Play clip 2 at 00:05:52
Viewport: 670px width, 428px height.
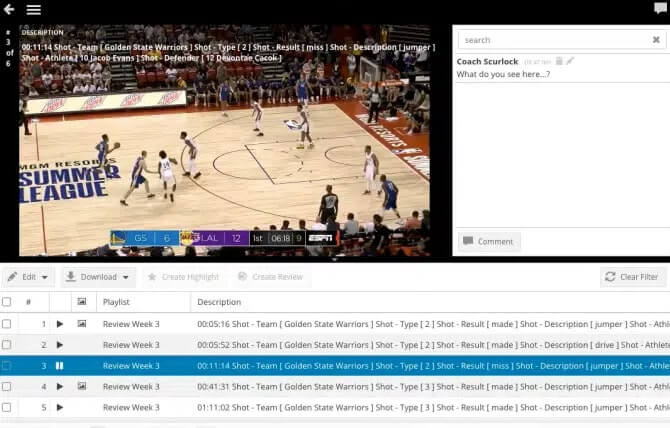(60, 345)
